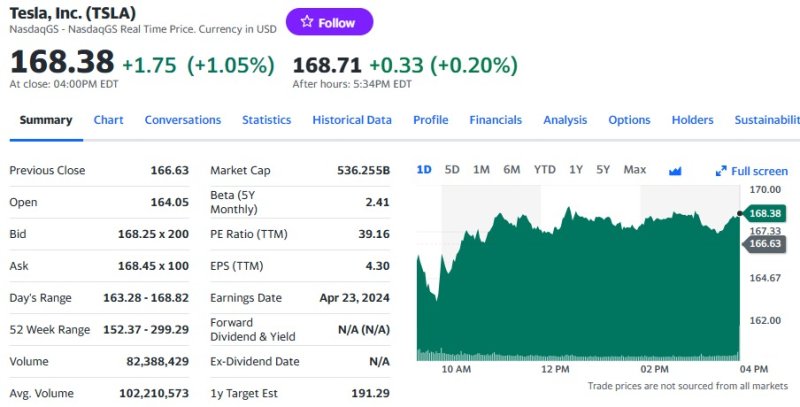
Task: Open the Chart tab
Action: point(108,120)
